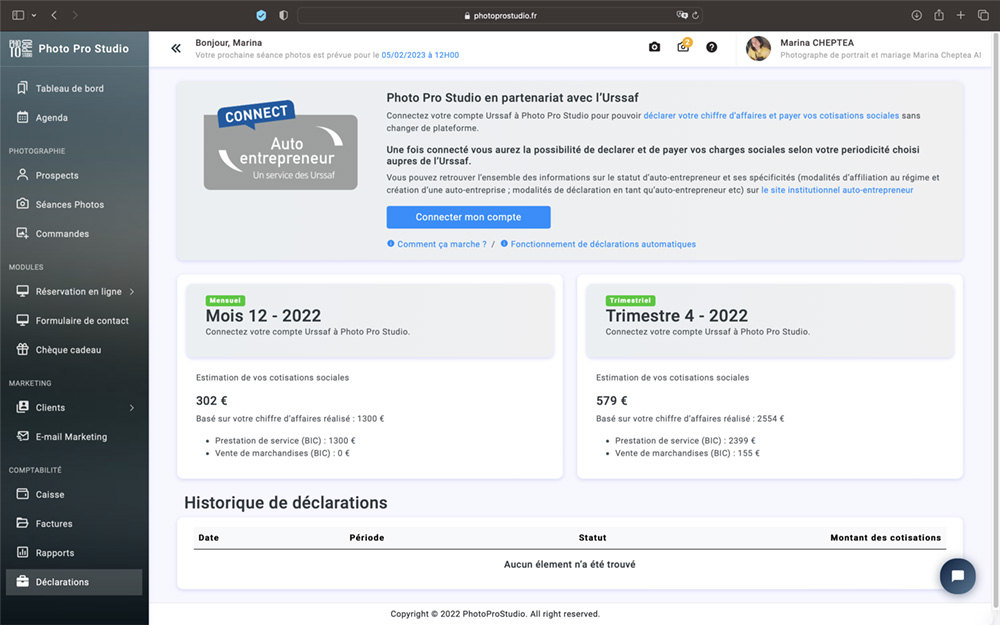The height and width of the screenshot is (625, 1000).
Task: Click the Factures folder icon
Action: point(22,523)
